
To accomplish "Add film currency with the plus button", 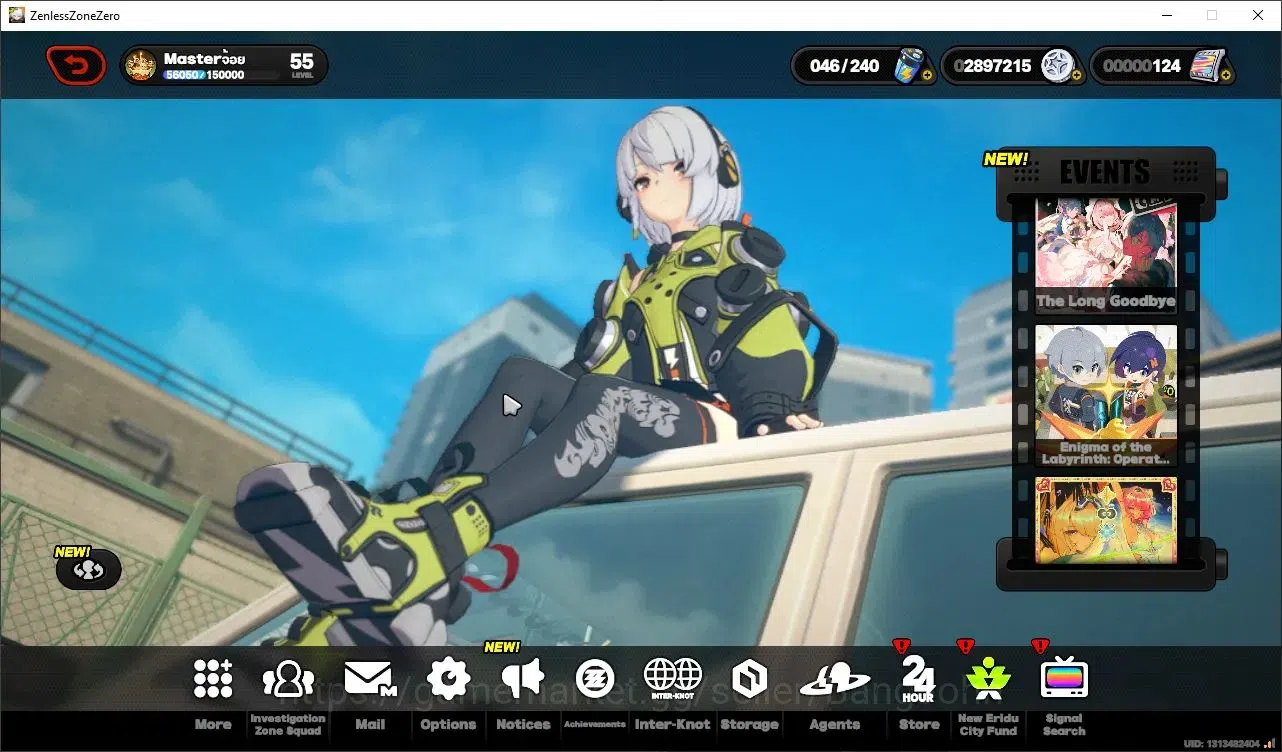I will (x=1226, y=75).
